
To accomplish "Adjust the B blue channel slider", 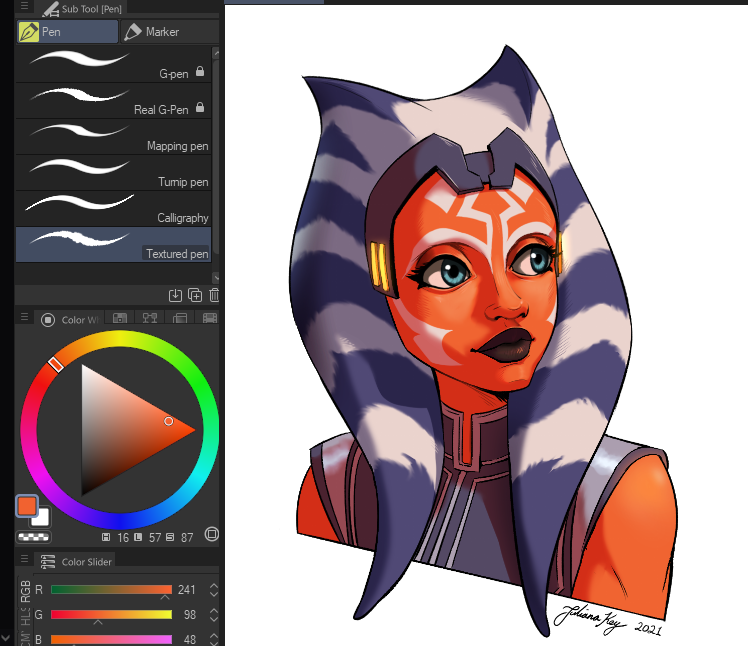I will point(111,639).
